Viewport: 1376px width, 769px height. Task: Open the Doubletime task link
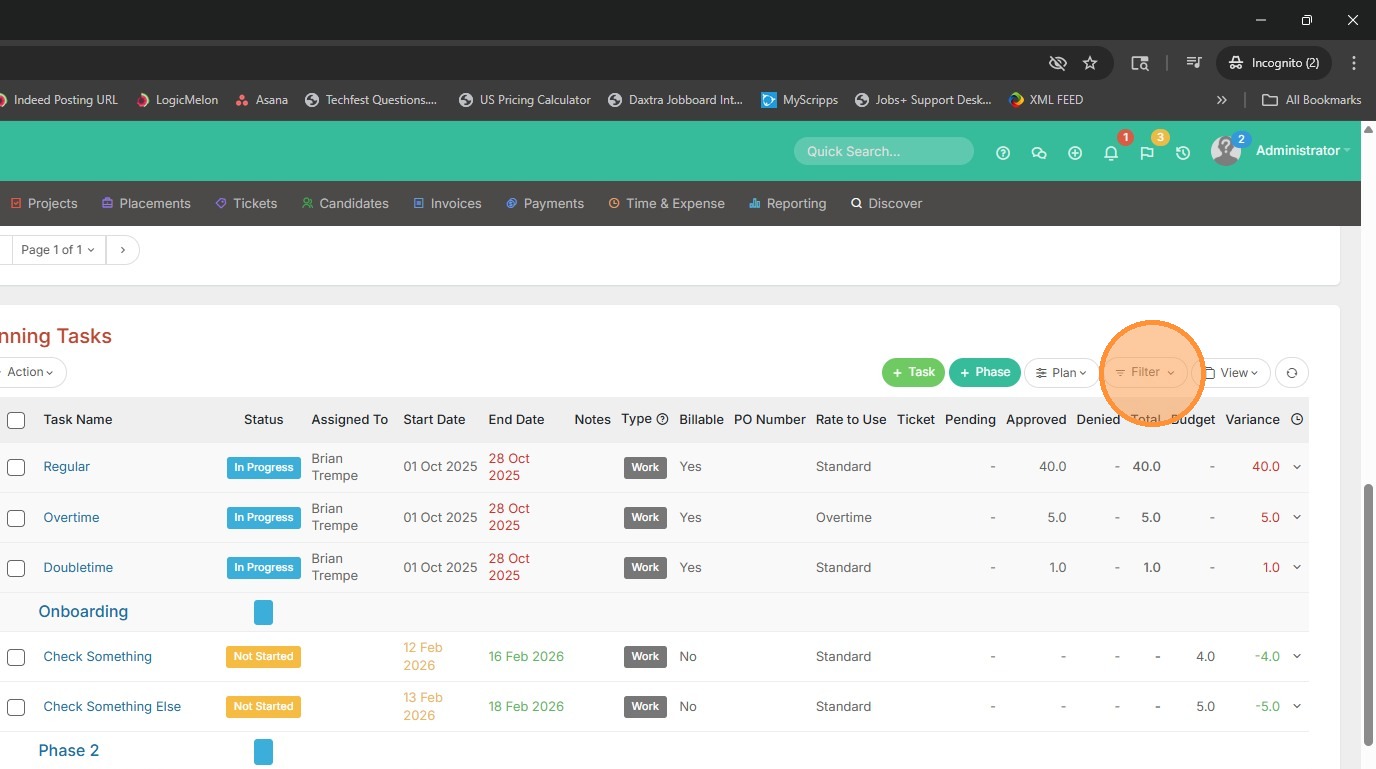78,568
